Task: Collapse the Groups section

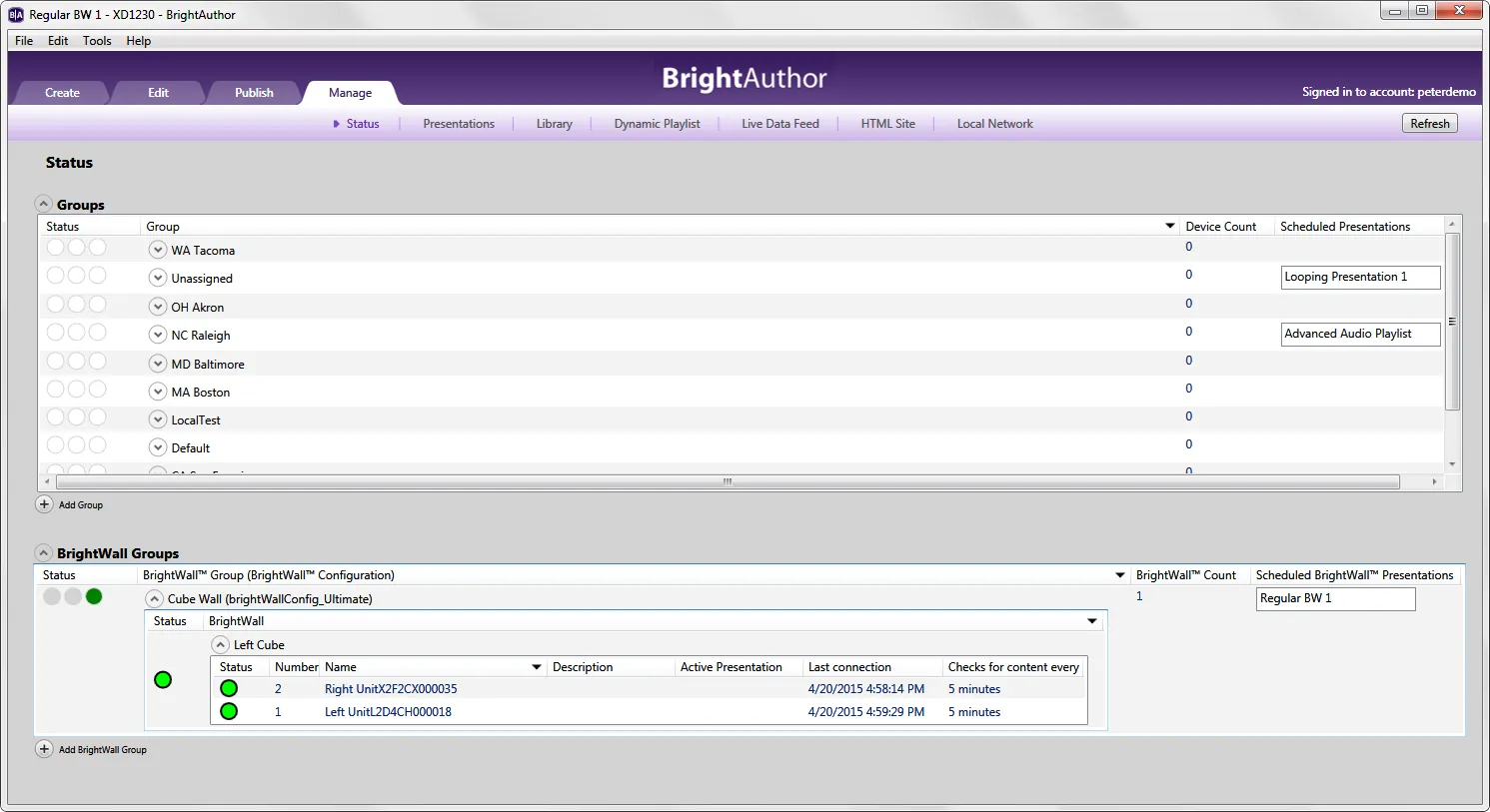Action: click(x=44, y=204)
